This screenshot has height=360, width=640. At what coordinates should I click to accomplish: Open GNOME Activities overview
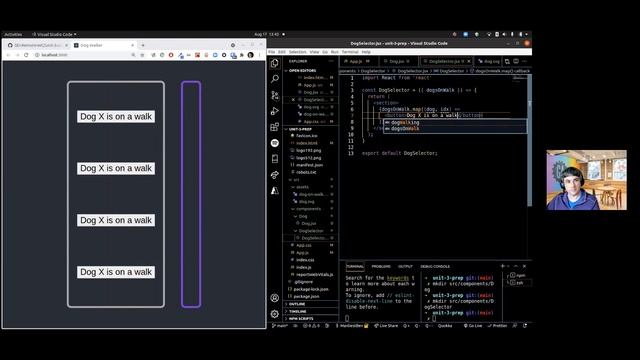13,34
